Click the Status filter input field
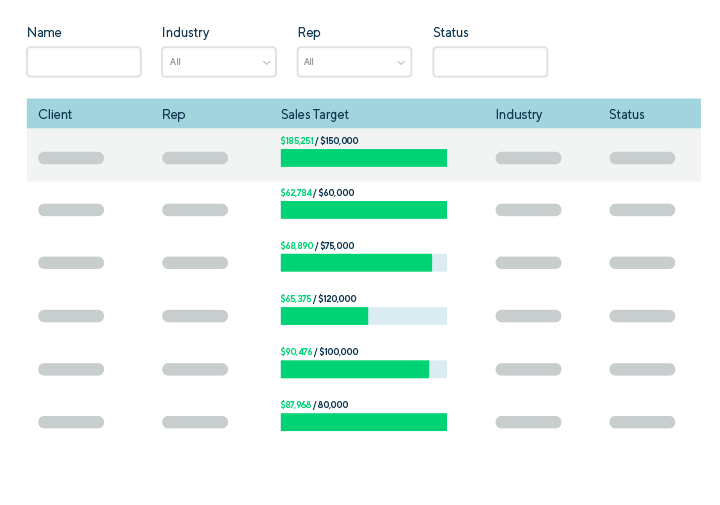Image resolution: width=720 pixels, height=505 pixels. click(490, 62)
